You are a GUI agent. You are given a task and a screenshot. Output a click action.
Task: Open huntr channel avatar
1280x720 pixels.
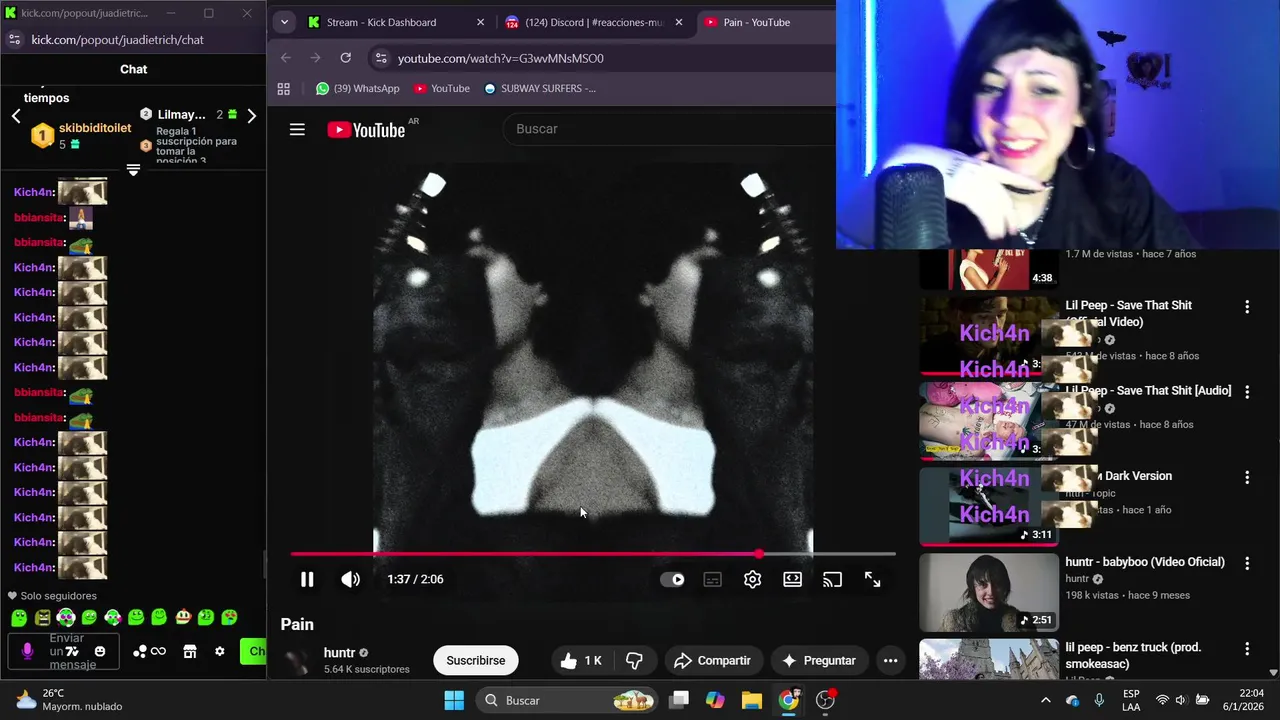tap(297, 661)
